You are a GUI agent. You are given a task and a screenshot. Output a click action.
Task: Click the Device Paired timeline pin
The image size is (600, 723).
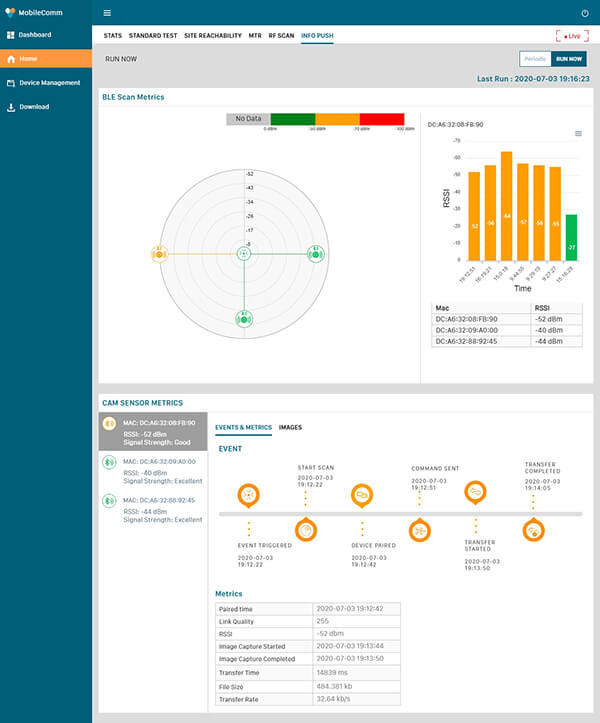pyautogui.click(x=362, y=494)
